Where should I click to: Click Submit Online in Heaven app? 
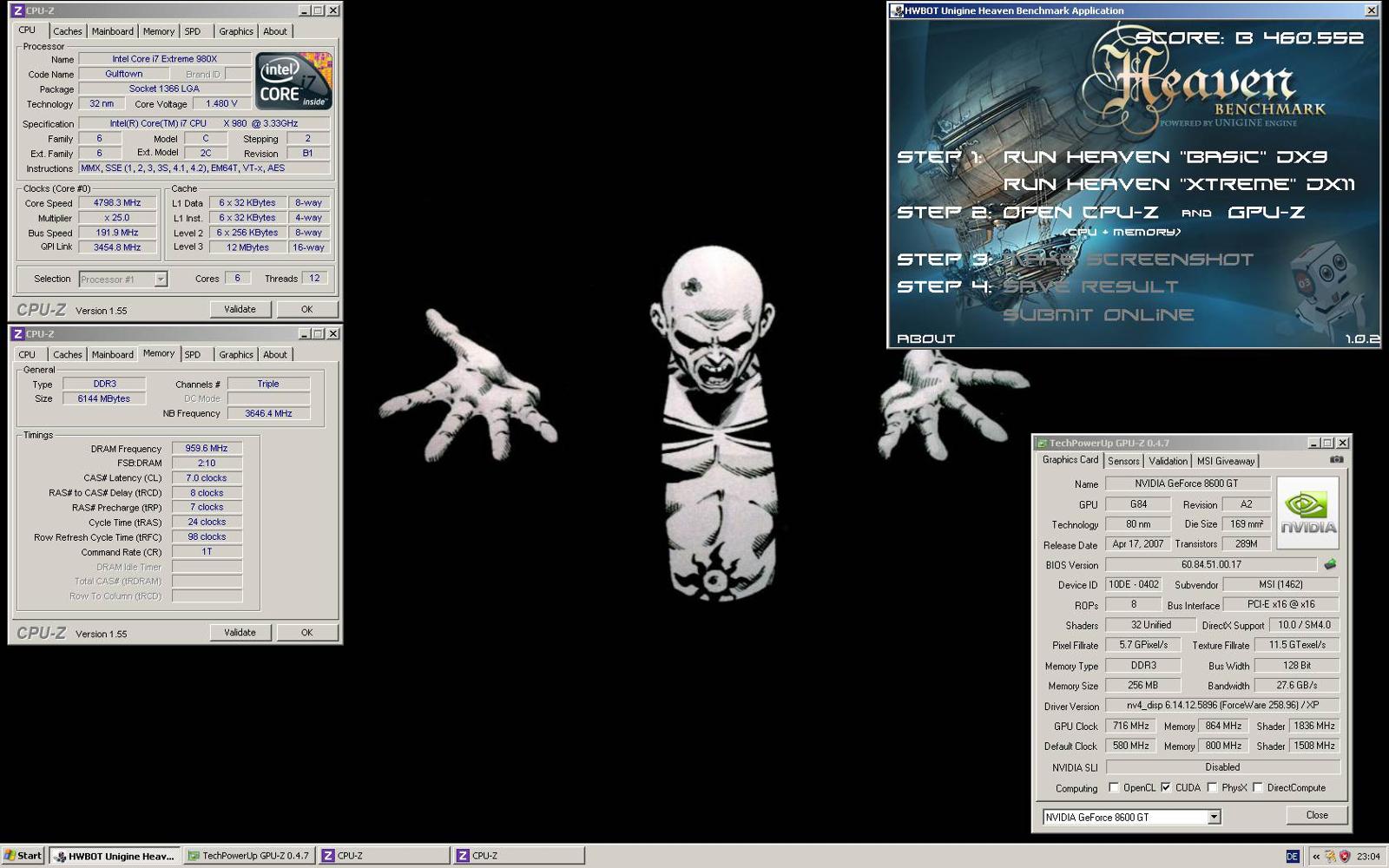click(x=1098, y=314)
